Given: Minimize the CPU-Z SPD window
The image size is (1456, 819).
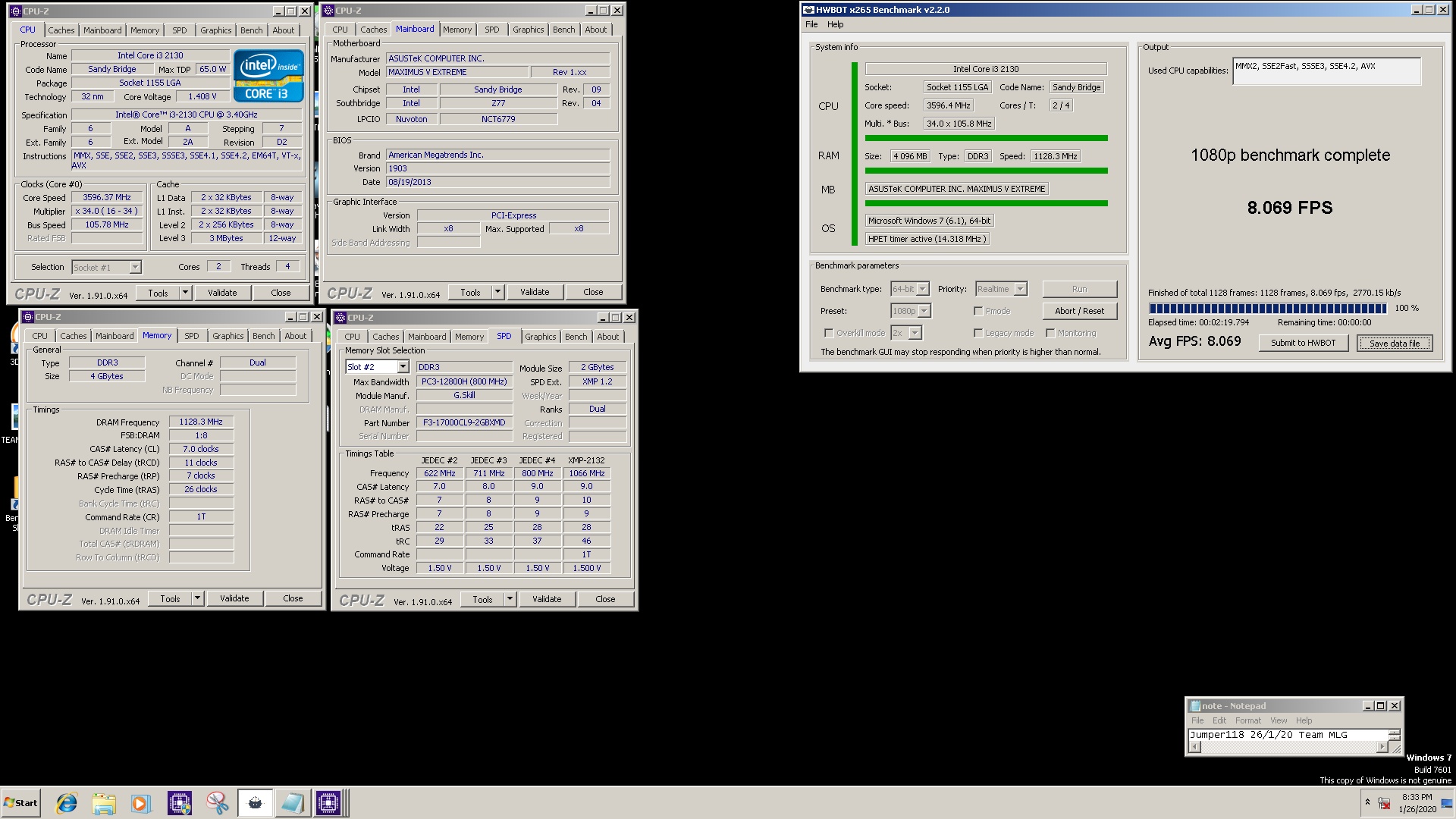Looking at the screenshot, I should (603, 318).
